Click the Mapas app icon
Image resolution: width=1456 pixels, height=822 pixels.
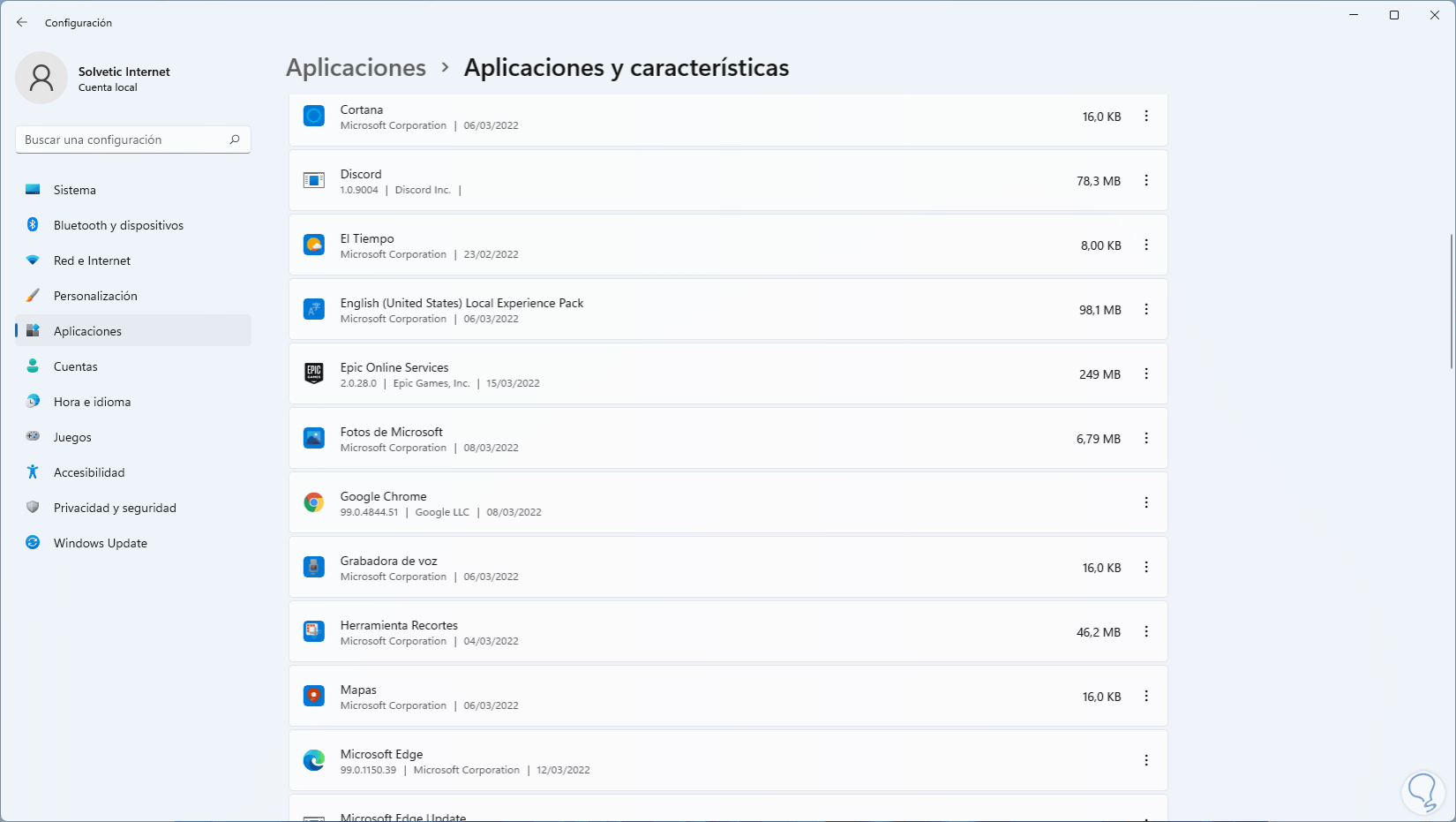click(314, 697)
